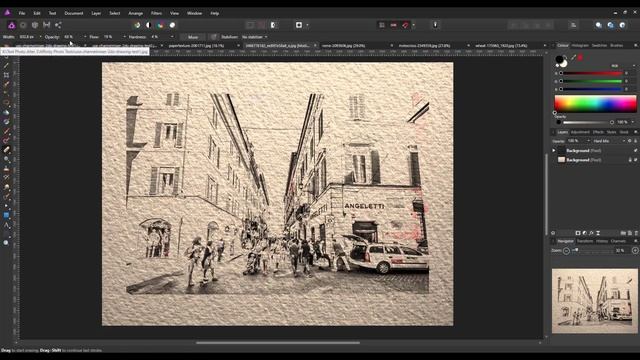Image resolution: width=640 pixels, height=360 pixels.
Task: Click the More button in context toolbar
Action: pos(193,37)
